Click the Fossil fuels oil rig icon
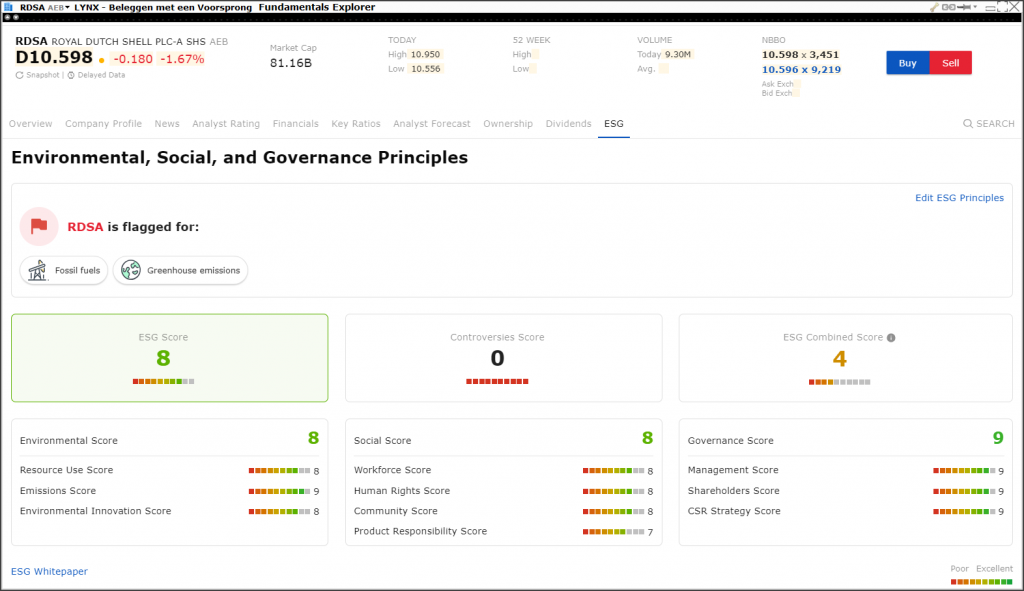The width and height of the screenshot is (1024, 591). pos(37,270)
